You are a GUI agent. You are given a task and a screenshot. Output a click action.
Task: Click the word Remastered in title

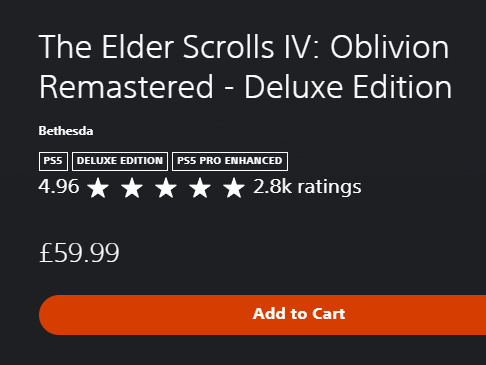(x=126, y=87)
